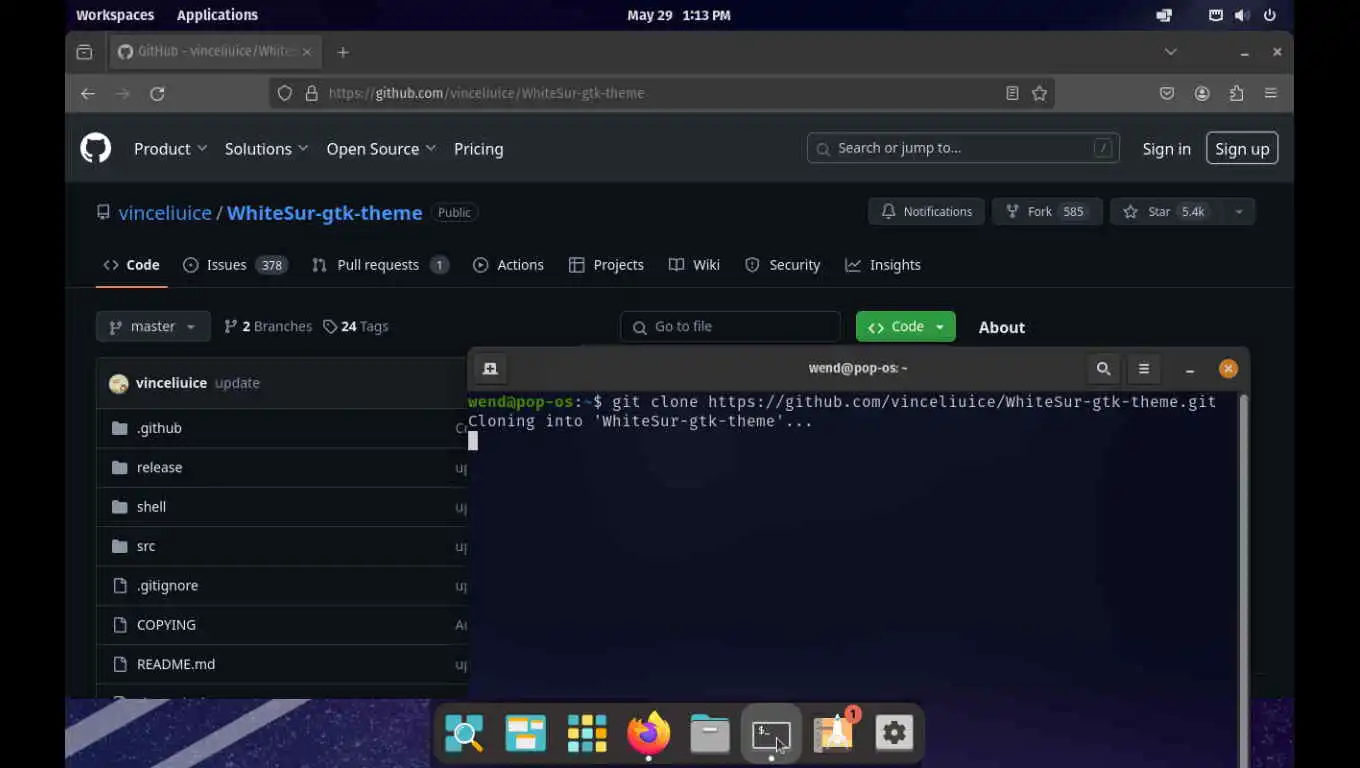
Task: Fork the repository using the Fork button
Action: click(1046, 212)
